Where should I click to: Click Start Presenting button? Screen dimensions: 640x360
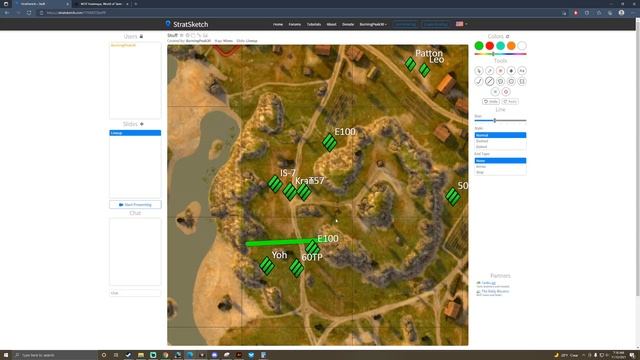coord(135,204)
